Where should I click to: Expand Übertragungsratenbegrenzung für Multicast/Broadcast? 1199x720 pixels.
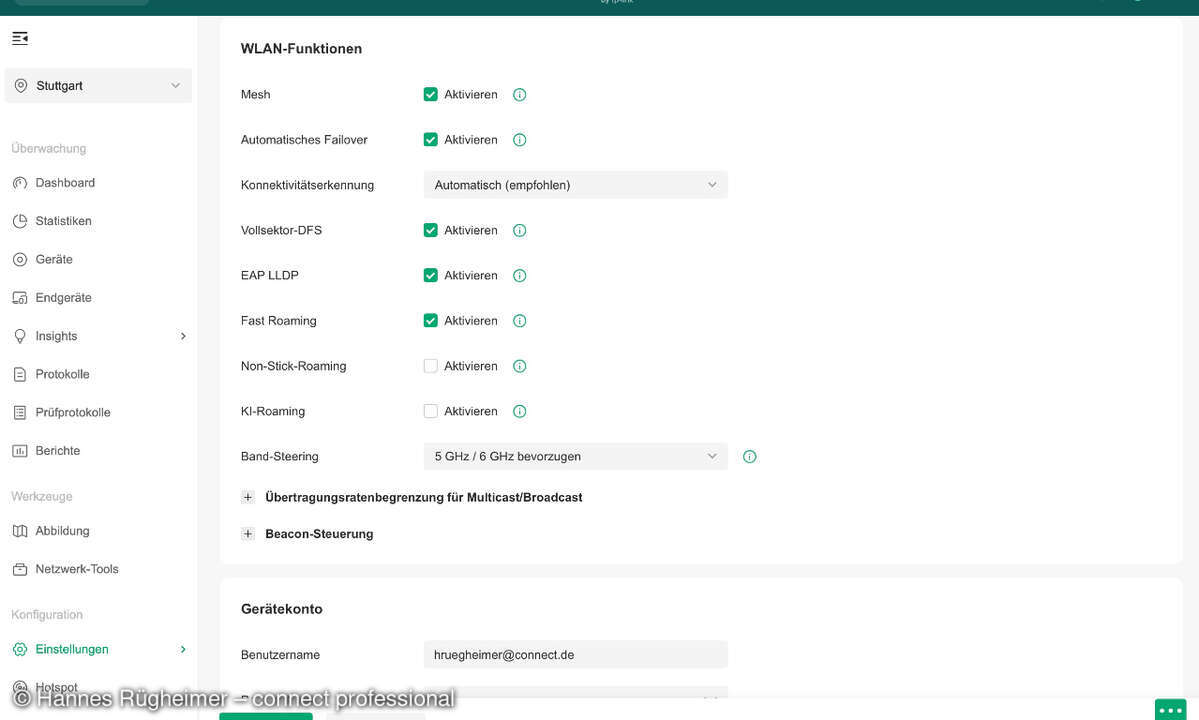point(248,497)
